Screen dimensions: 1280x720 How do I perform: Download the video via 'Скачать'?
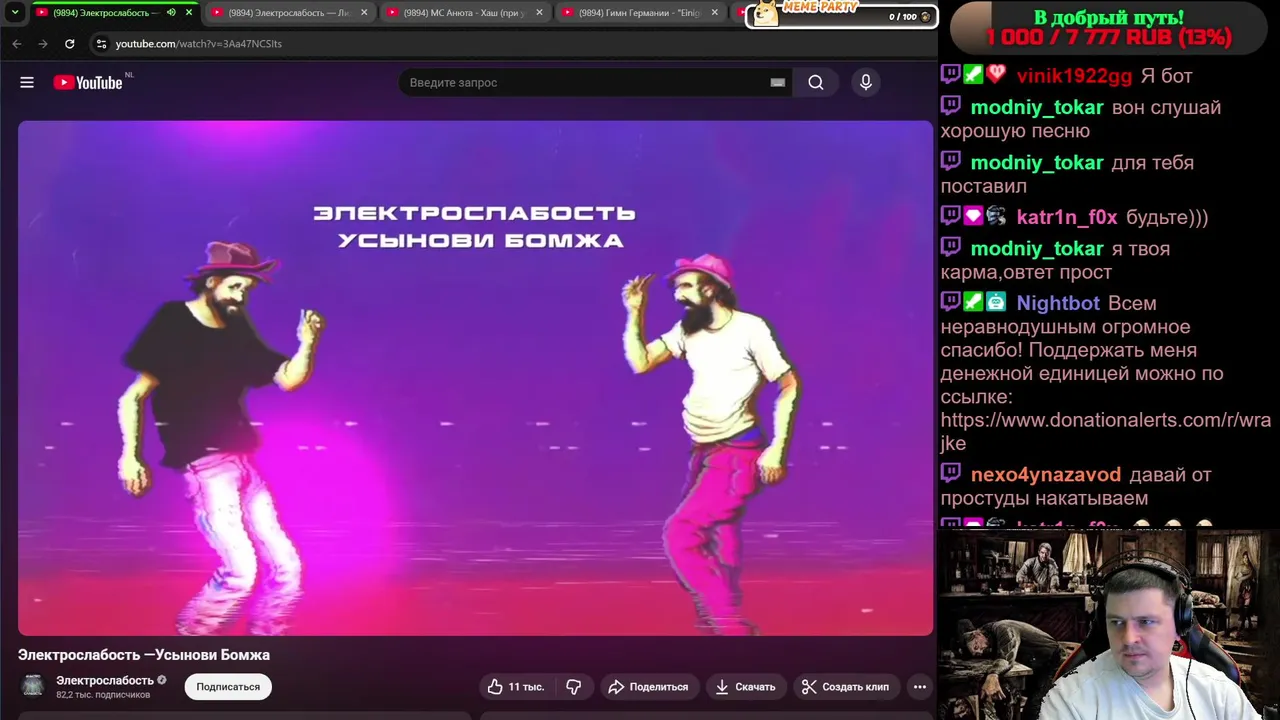tap(745, 687)
